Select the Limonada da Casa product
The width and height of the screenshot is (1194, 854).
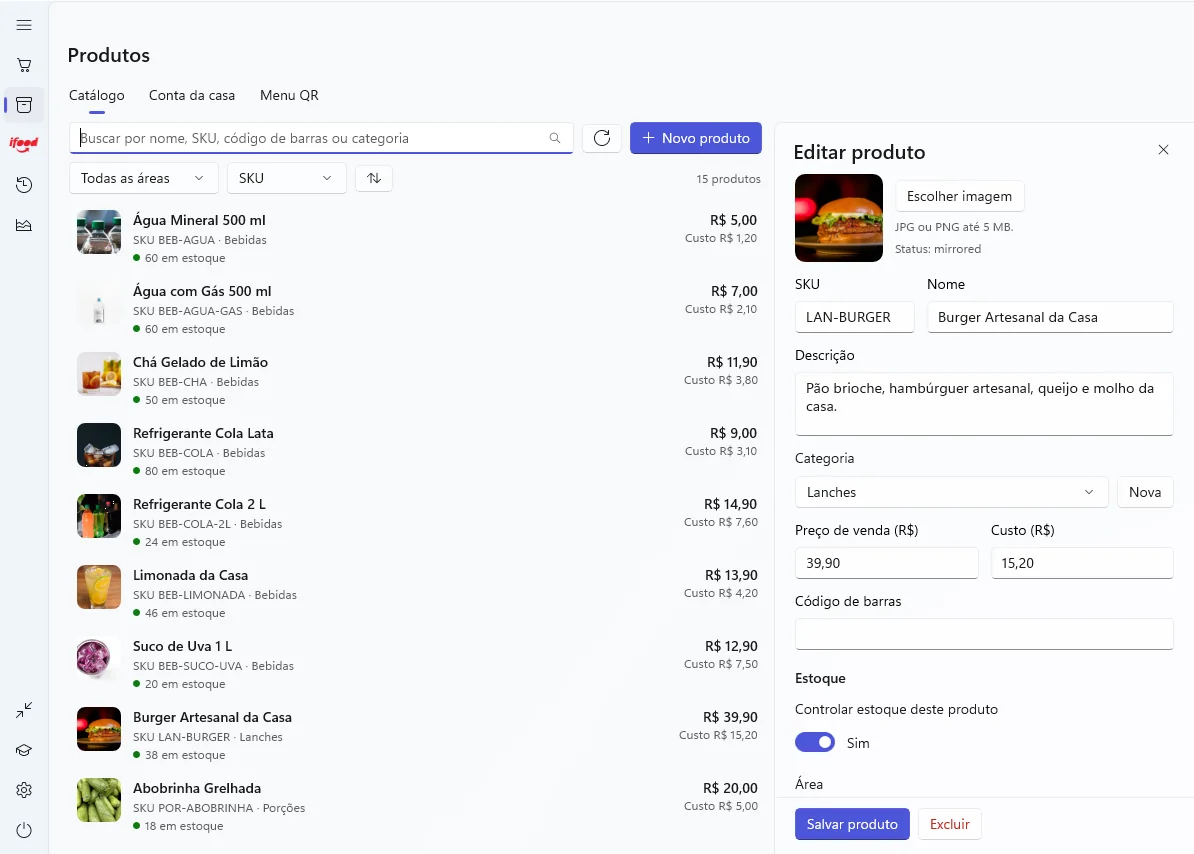coord(417,593)
